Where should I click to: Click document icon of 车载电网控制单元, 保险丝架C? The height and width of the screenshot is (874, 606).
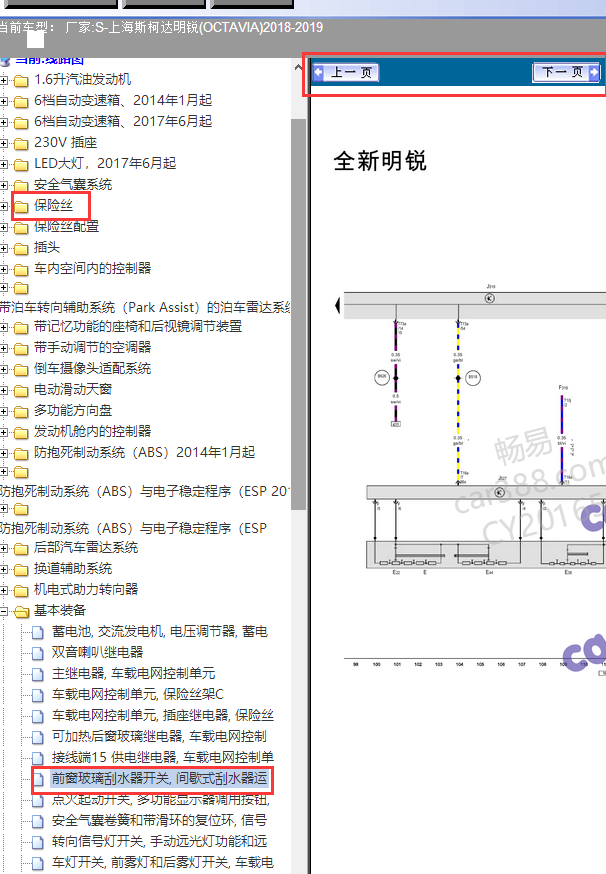coord(37,696)
